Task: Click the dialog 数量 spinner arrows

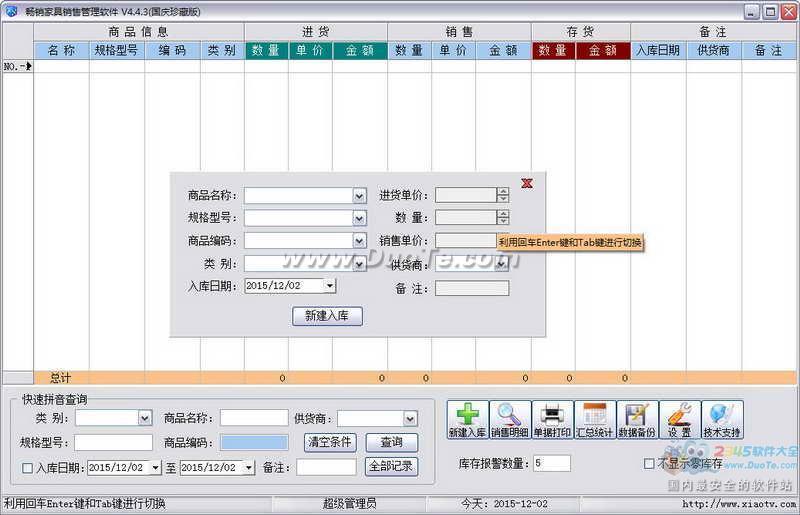Action: 503,217
